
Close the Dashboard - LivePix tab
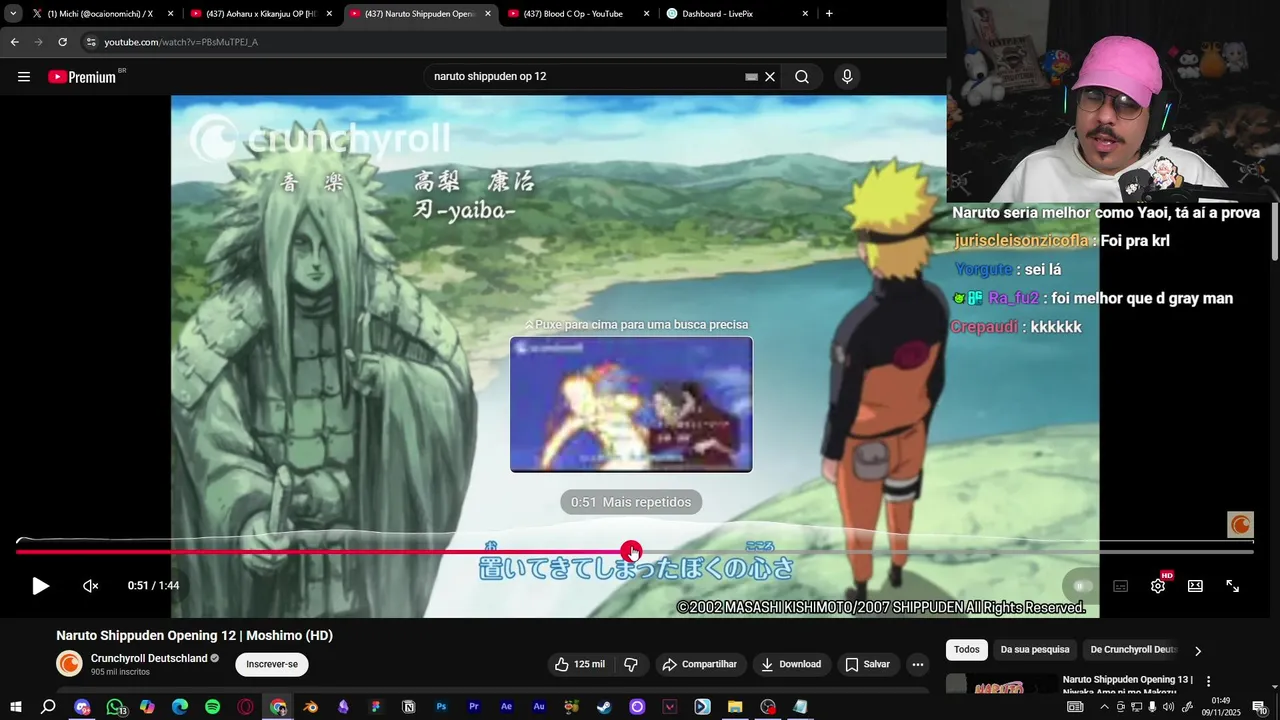[x=805, y=14]
